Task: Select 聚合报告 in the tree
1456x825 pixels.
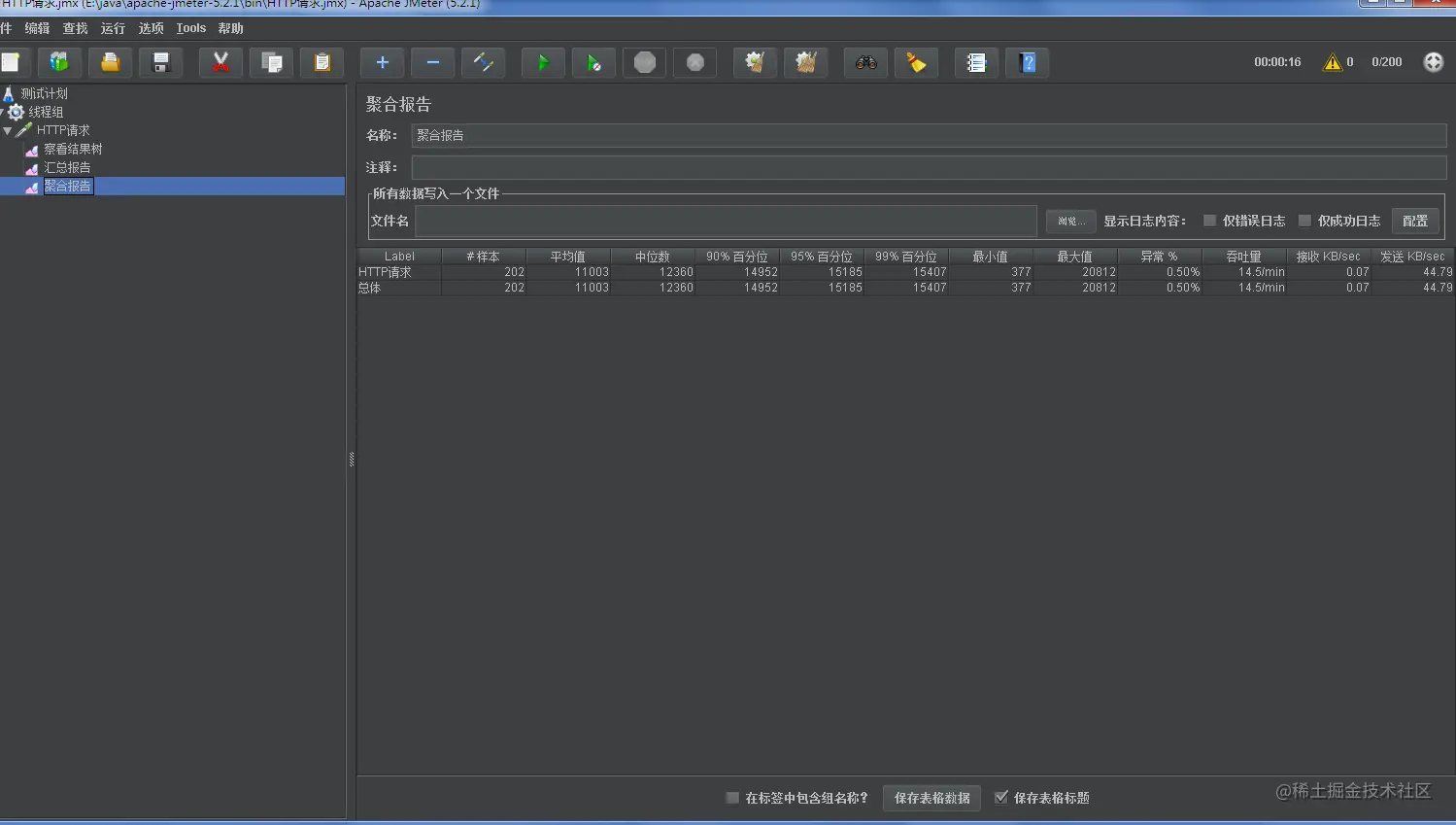Action: pos(68,186)
